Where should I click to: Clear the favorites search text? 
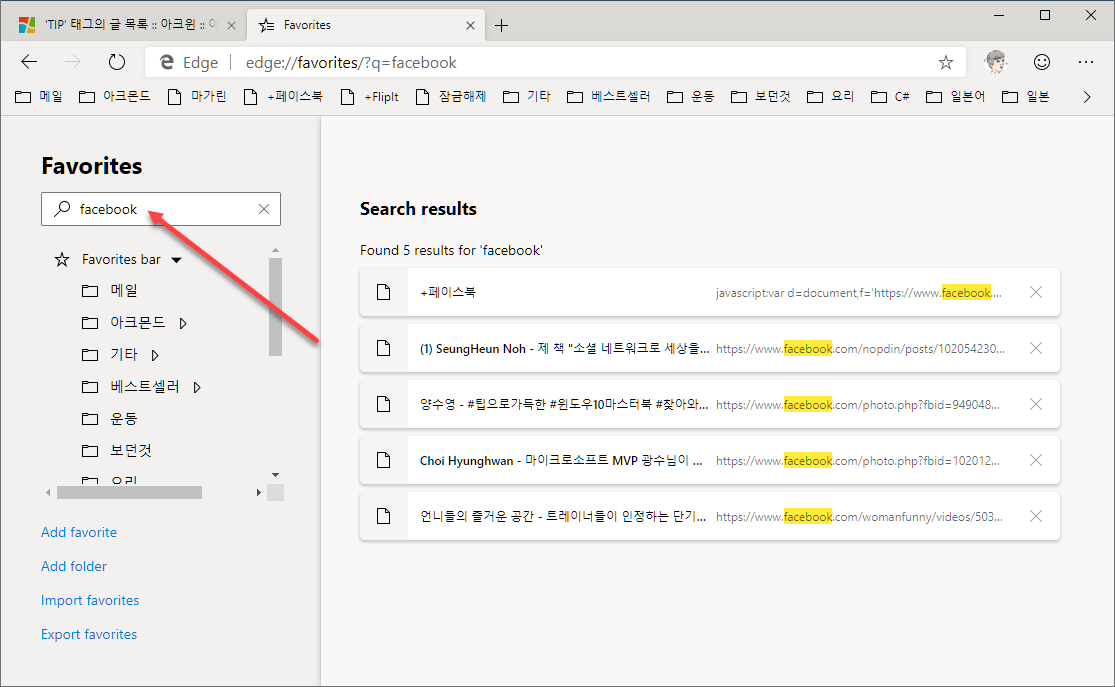click(264, 209)
